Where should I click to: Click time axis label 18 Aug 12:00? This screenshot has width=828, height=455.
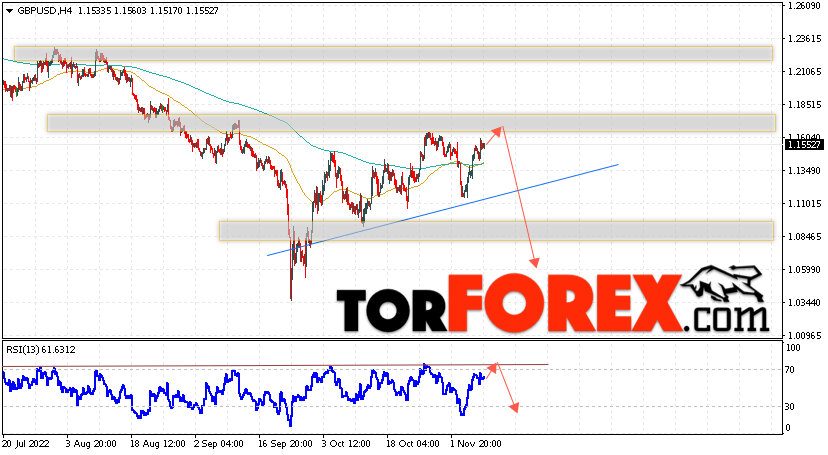click(158, 443)
